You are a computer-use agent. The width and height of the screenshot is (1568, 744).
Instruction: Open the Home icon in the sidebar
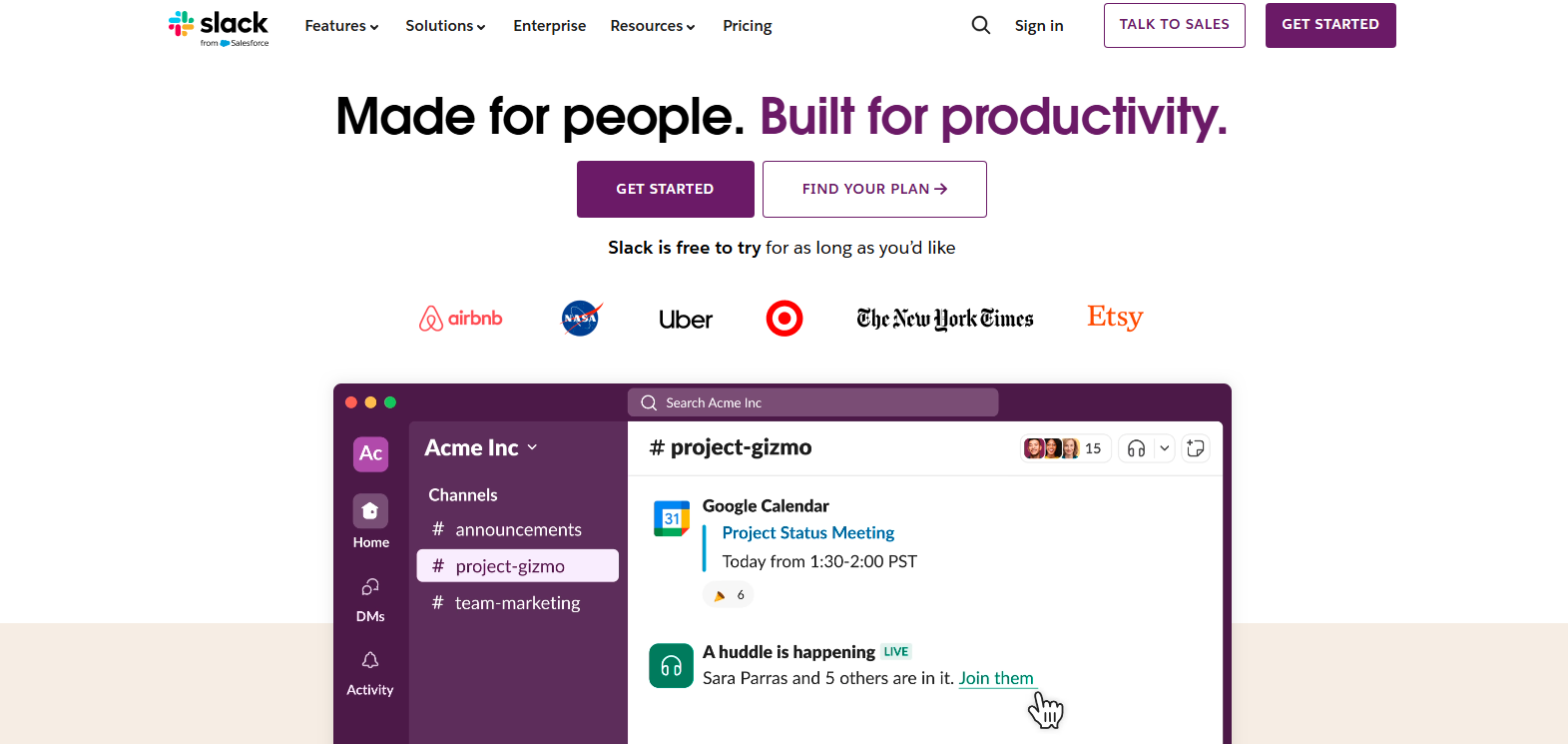pos(370,511)
